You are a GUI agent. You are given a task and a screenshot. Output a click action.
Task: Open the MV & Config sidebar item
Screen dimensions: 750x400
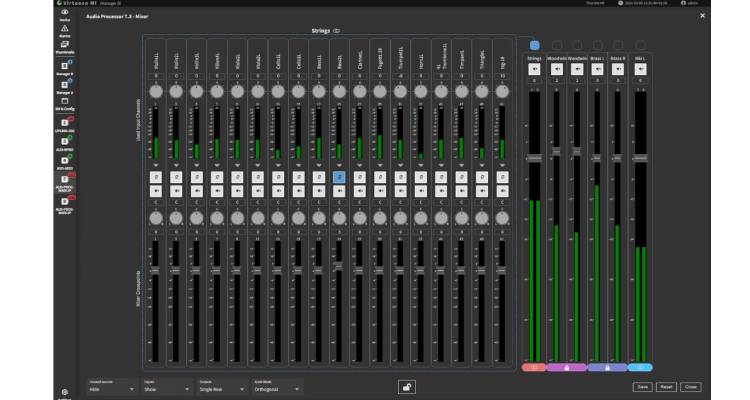[x=64, y=103]
